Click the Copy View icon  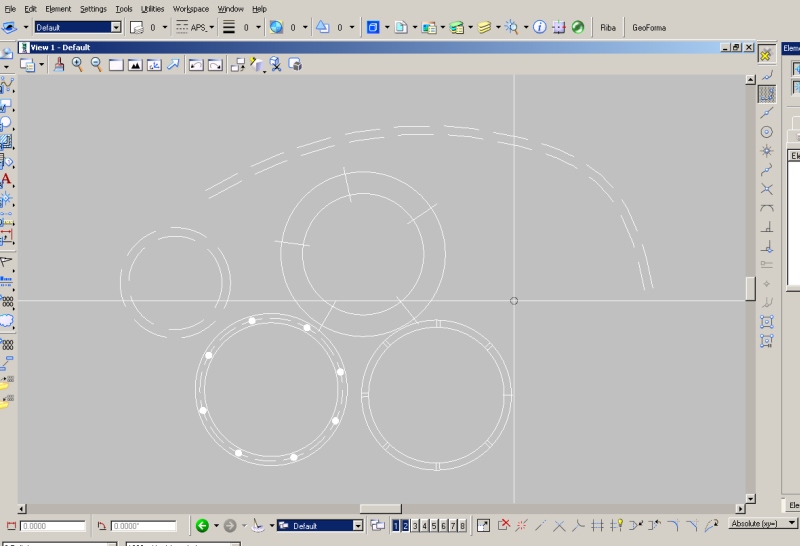pyautogui.click(x=238, y=65)
